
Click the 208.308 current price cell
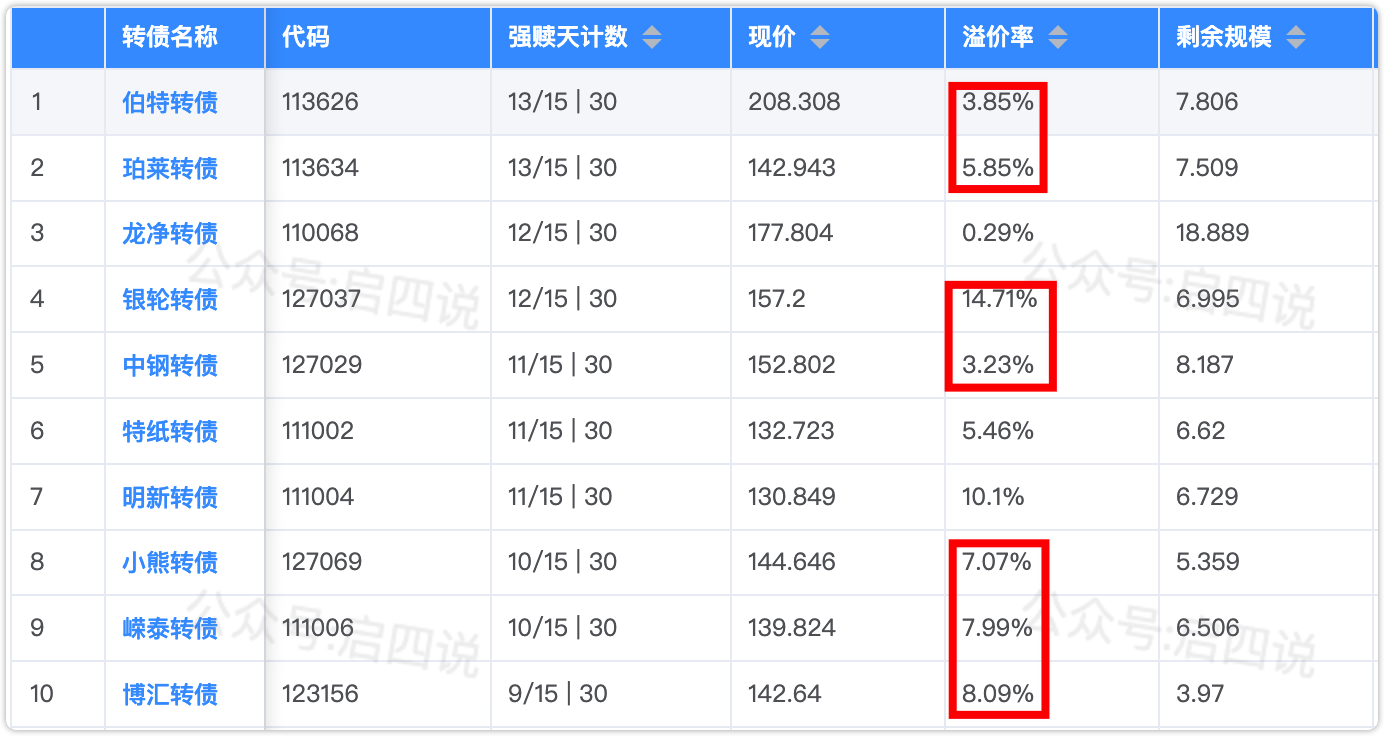coord(794,102)
